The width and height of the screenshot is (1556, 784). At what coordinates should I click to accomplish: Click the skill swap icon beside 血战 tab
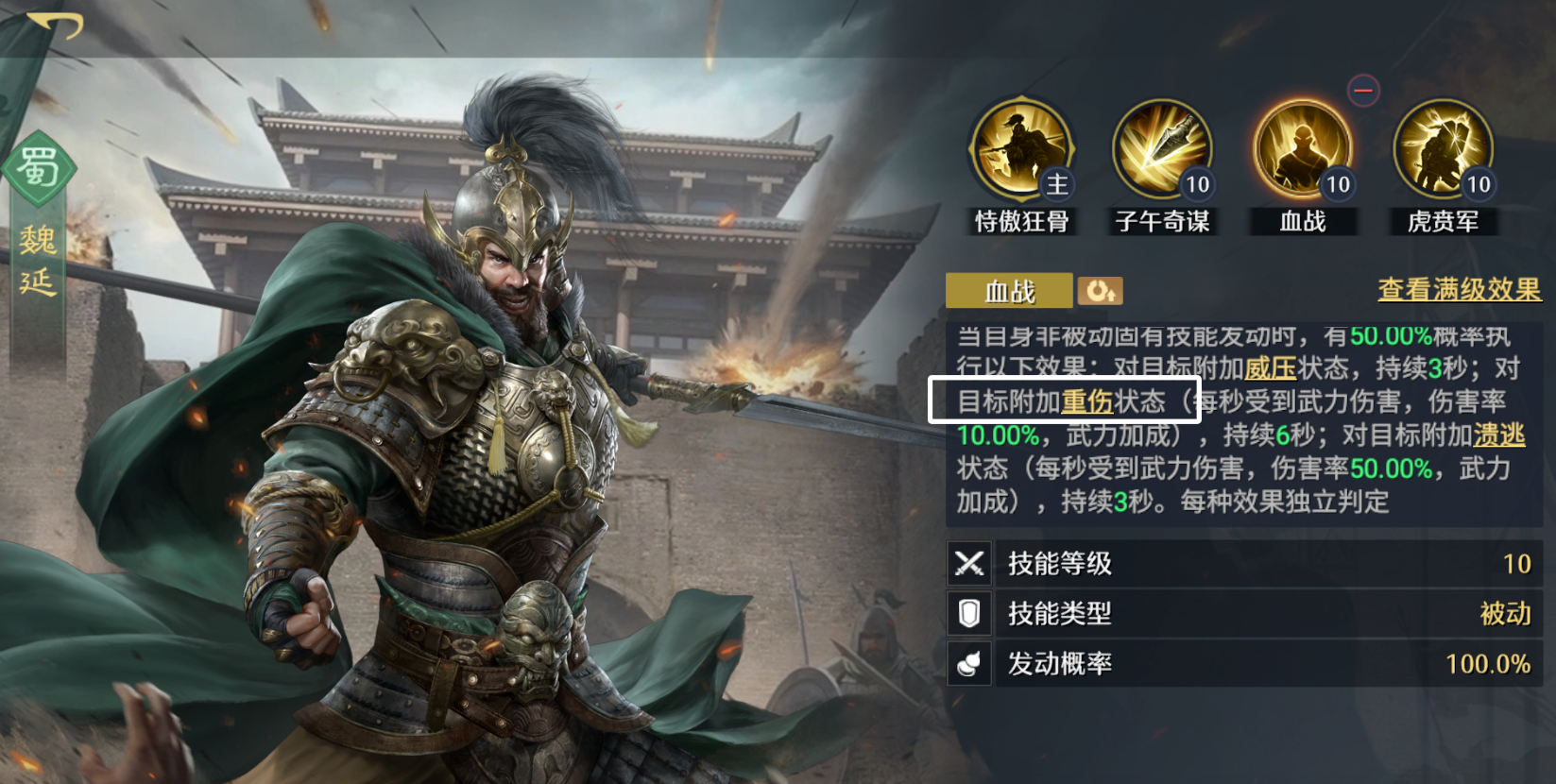click(x=1101, y=291)
